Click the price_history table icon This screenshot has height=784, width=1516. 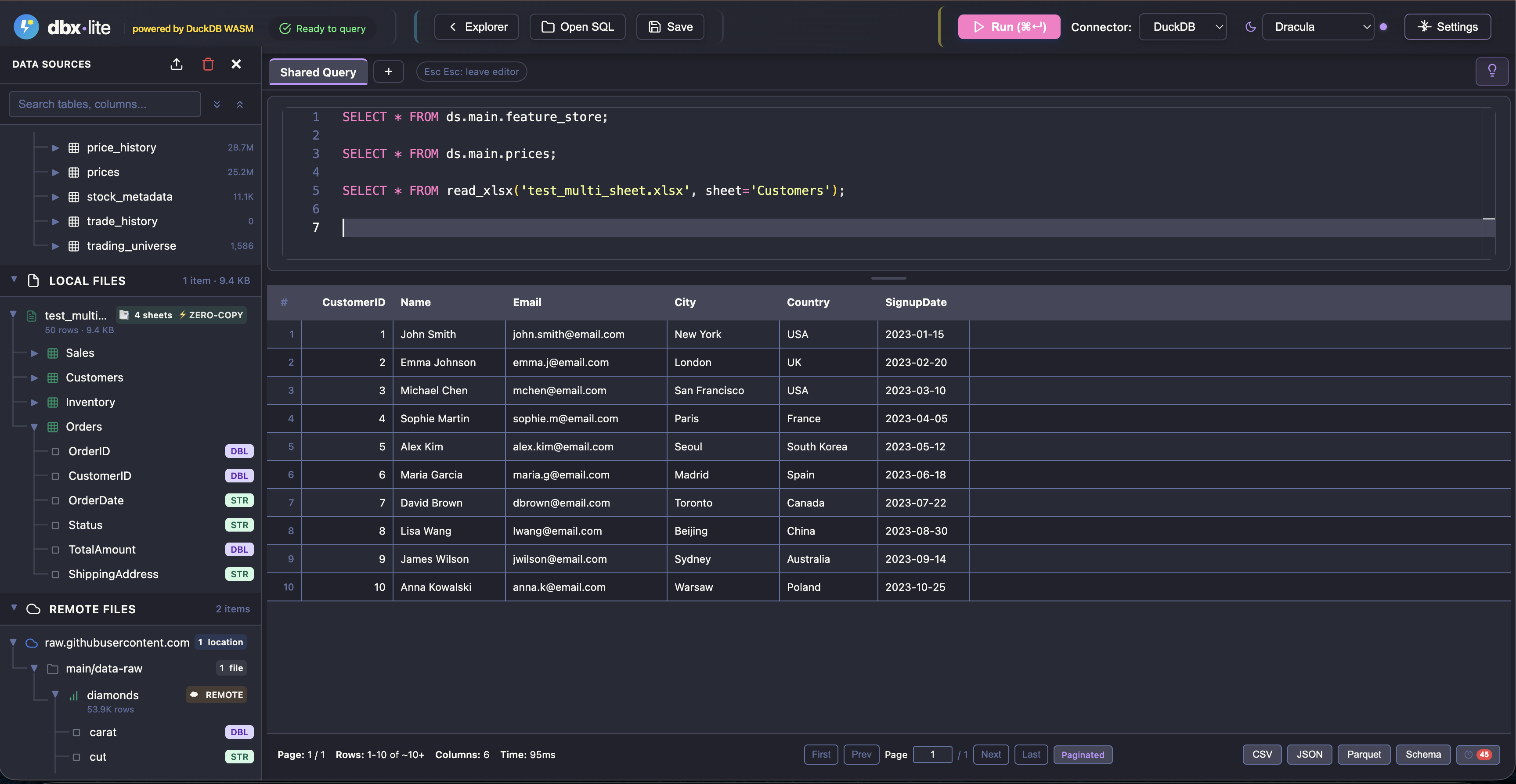coord(74,147)
